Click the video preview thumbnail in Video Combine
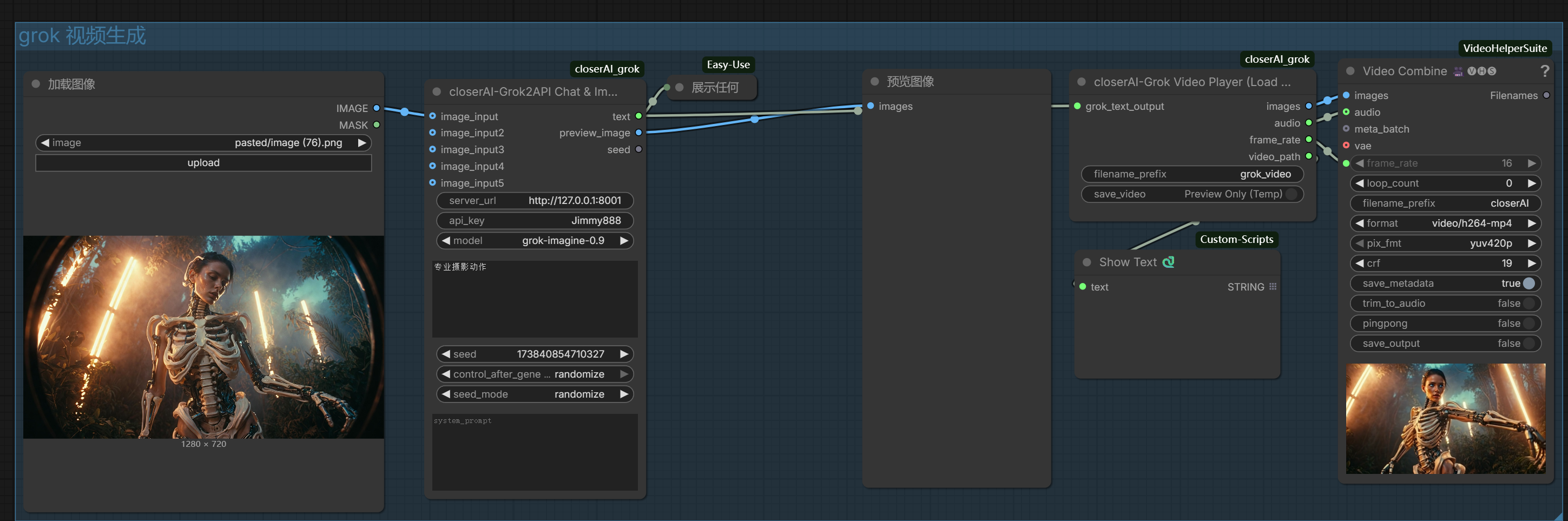Viewport: 1568px width, 521px height. point(1445,419)
